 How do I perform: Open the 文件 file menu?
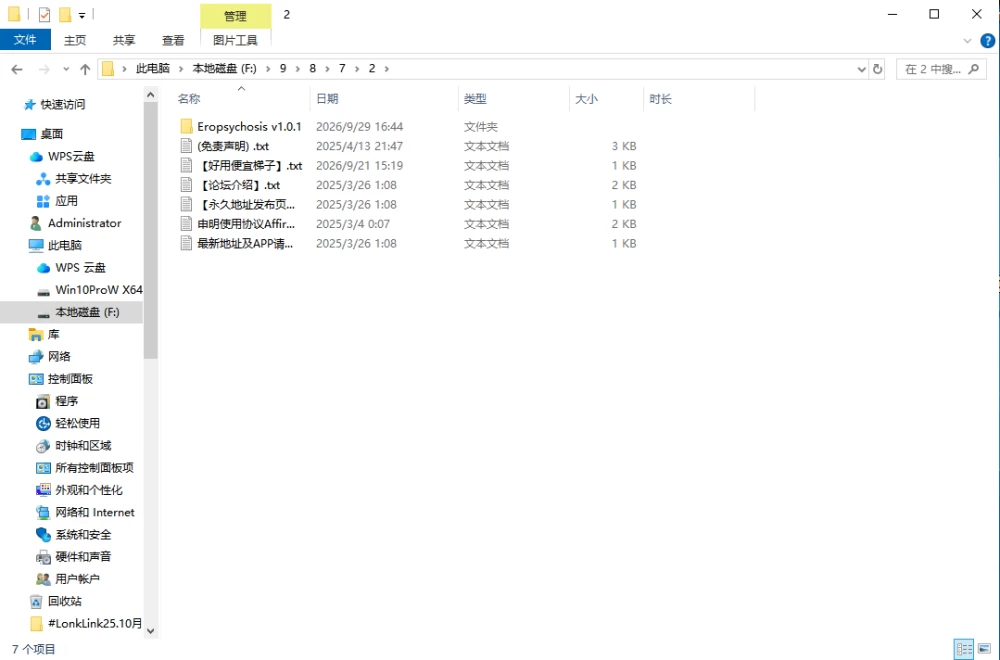point(26,40)
